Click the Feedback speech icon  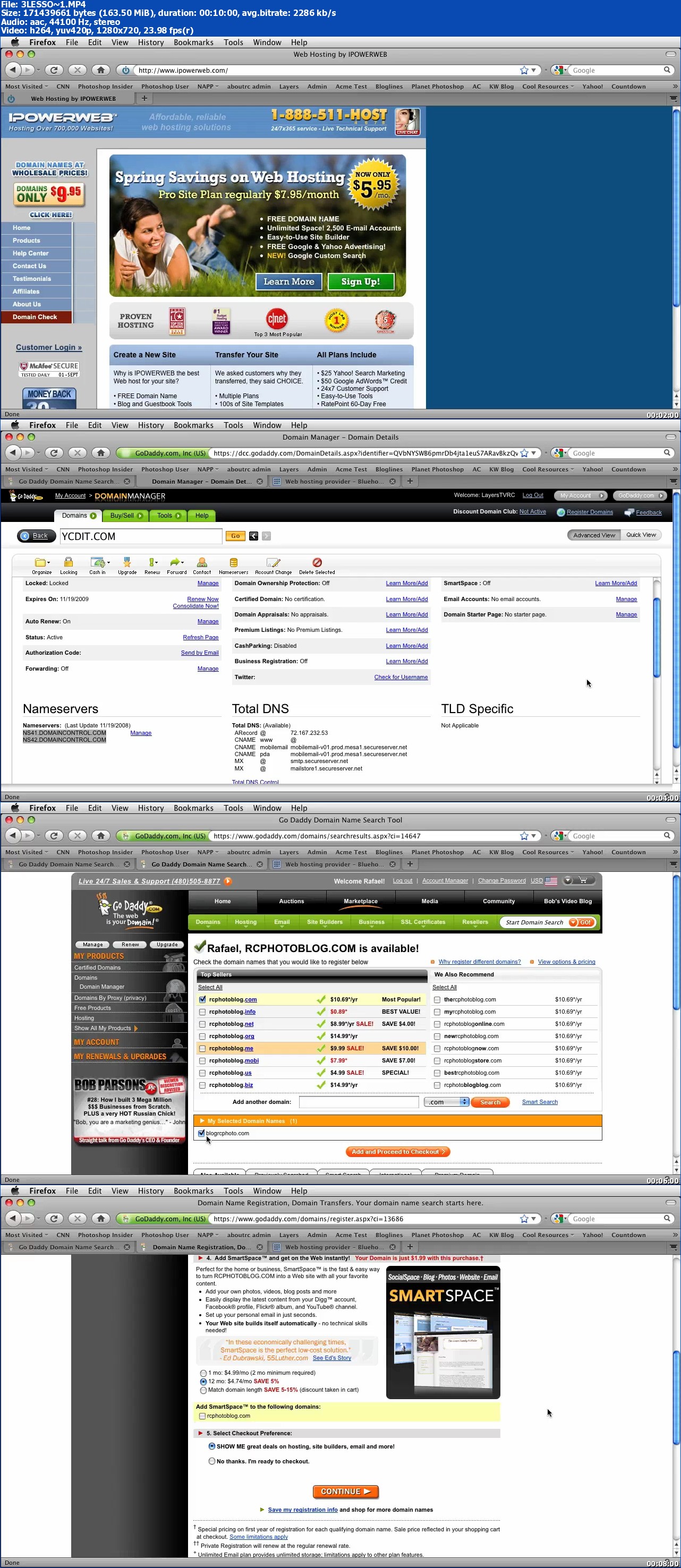629,512
